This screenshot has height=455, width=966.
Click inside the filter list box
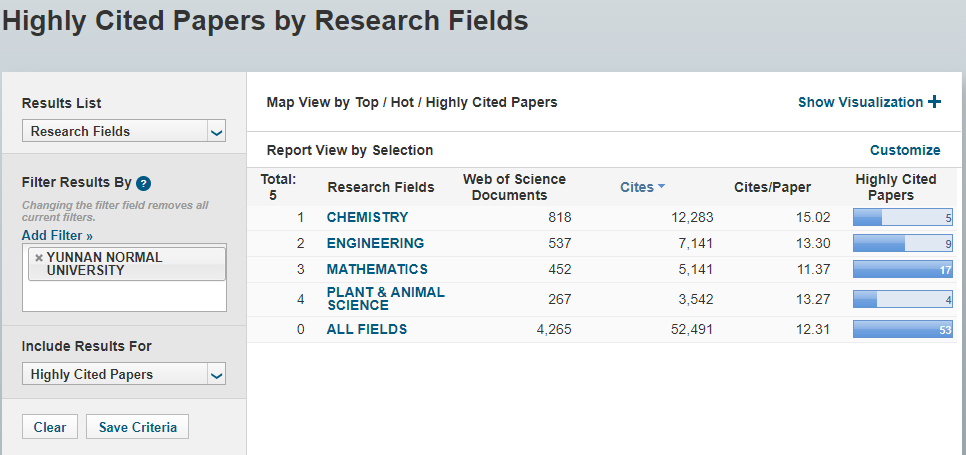coord(124,295)
